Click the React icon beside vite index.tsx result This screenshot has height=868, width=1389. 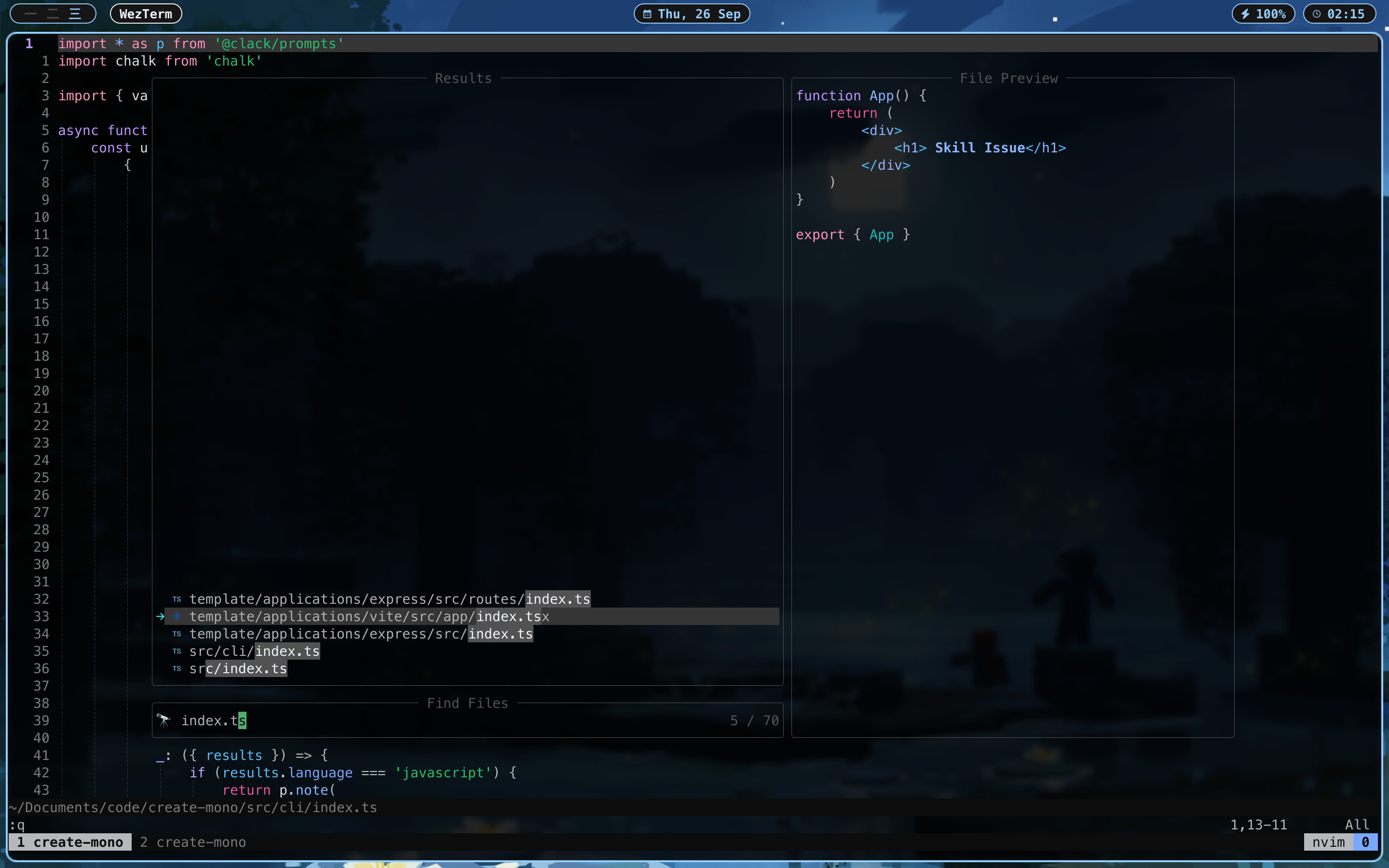(177, 616)
